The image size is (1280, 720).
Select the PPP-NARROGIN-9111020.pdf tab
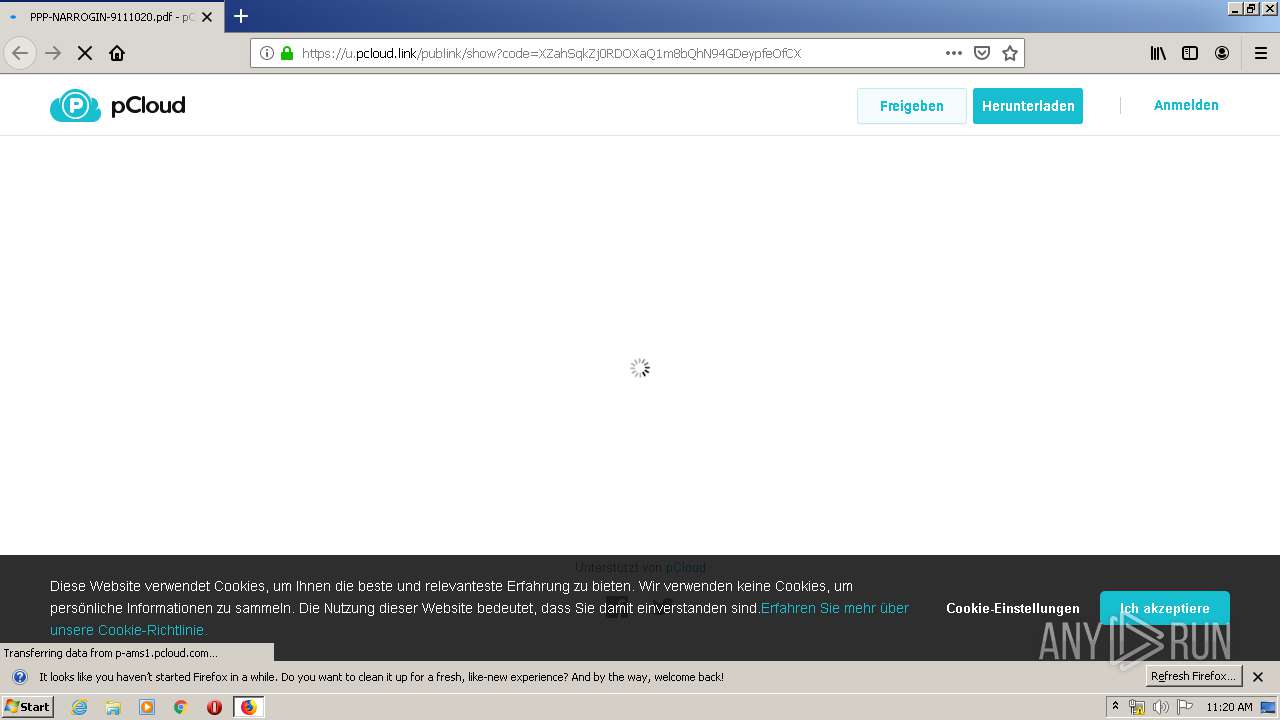tap(112, 17)
